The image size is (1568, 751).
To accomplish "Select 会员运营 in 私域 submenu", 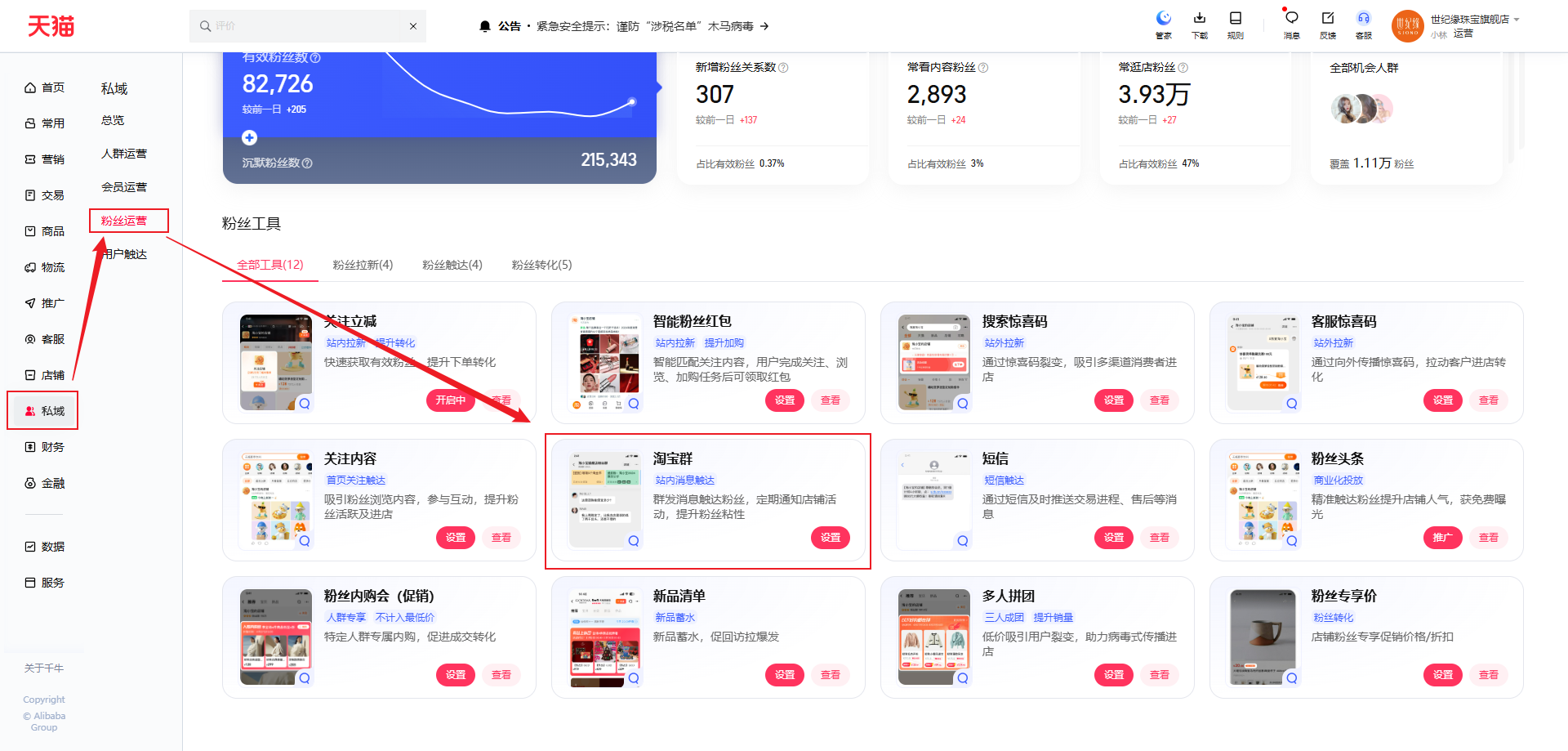I will [x=124, y=187].
